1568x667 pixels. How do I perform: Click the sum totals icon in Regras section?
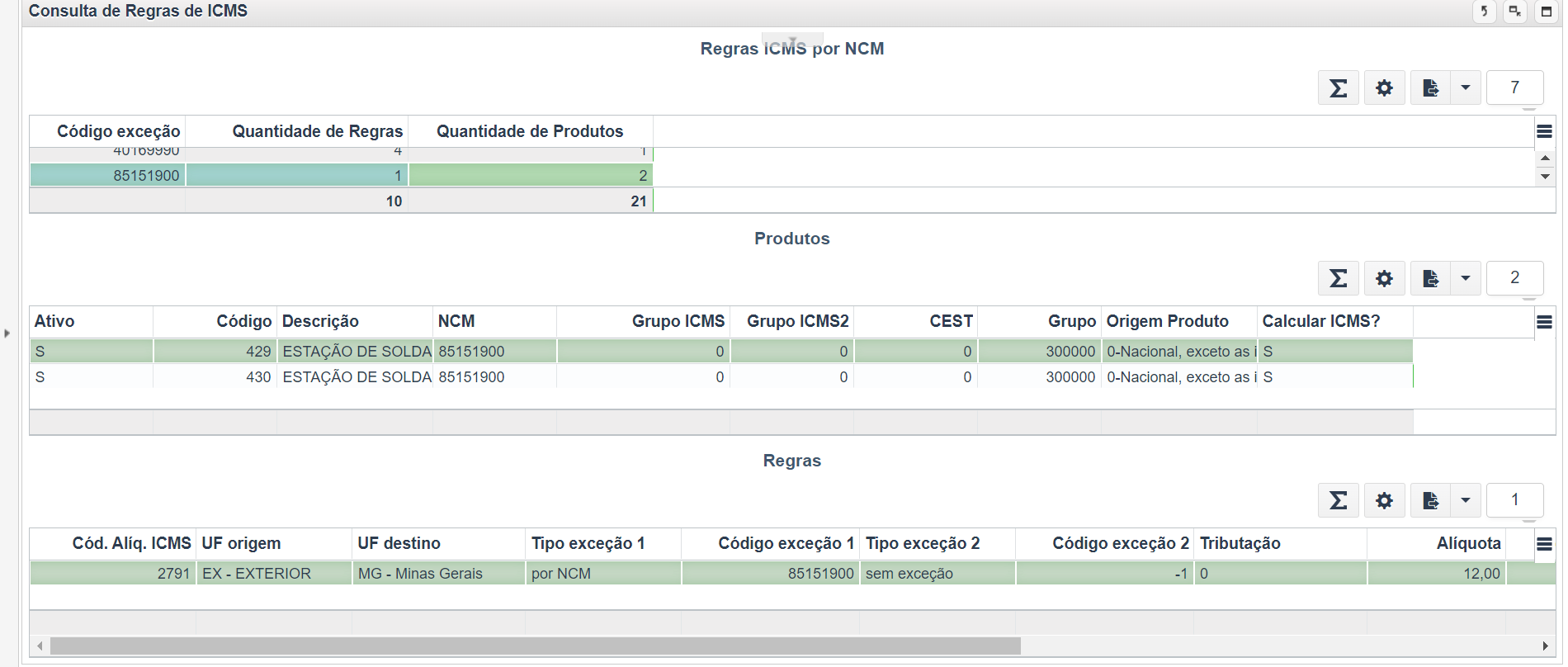click(x=1339, y=500)
